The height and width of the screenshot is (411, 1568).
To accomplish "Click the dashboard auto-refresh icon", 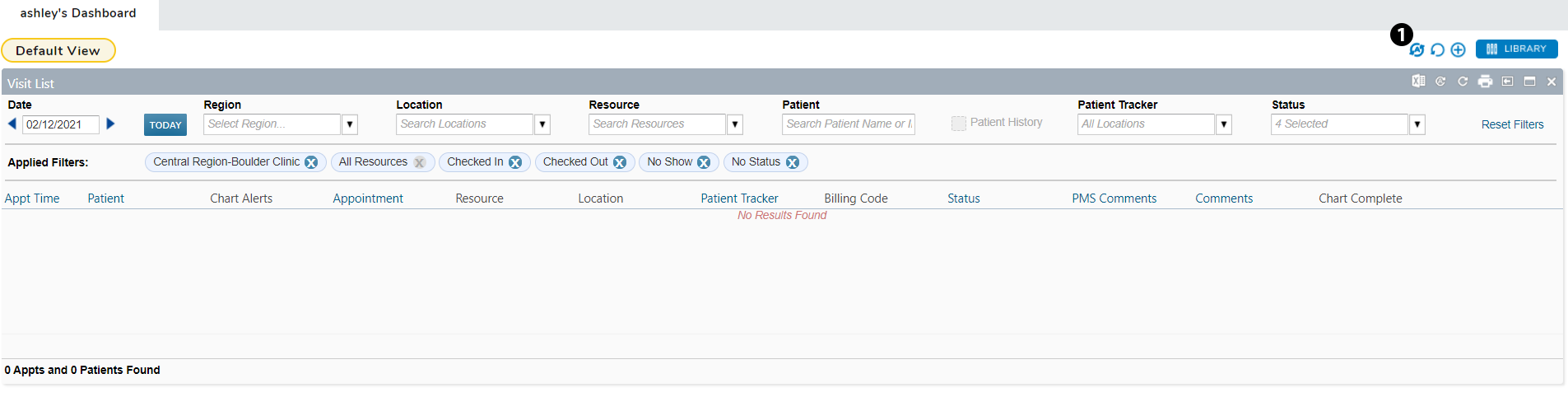I will (x=1417, y=50).
